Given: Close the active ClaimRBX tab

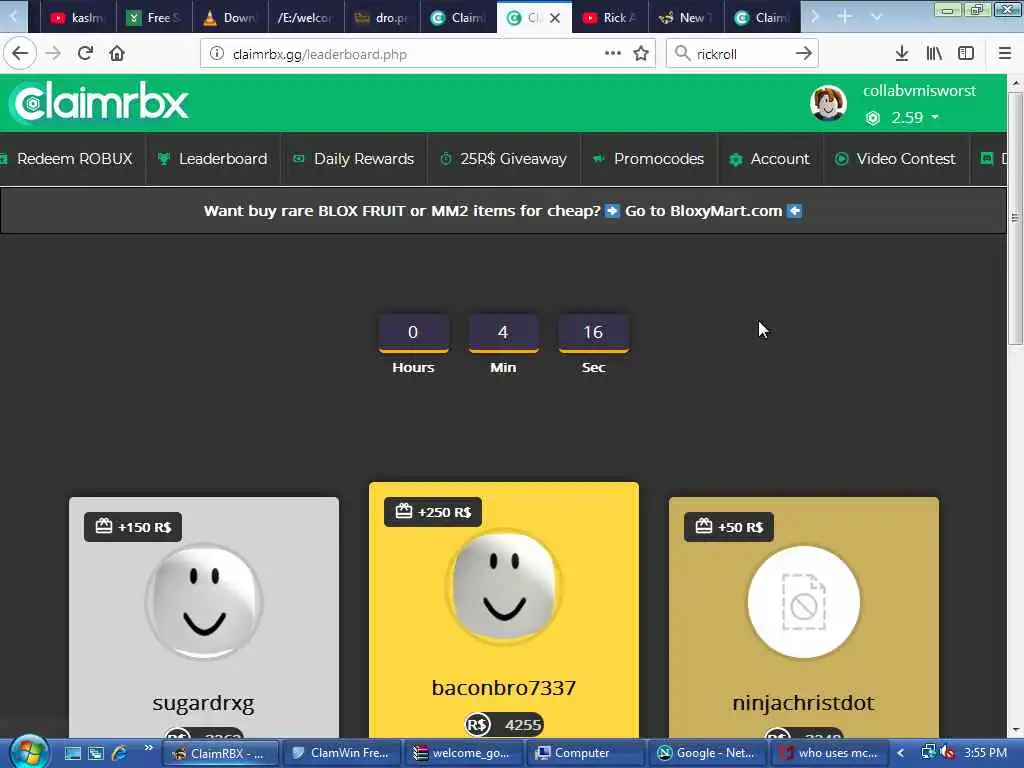Looking at the screenshot, I should point(555,18).
